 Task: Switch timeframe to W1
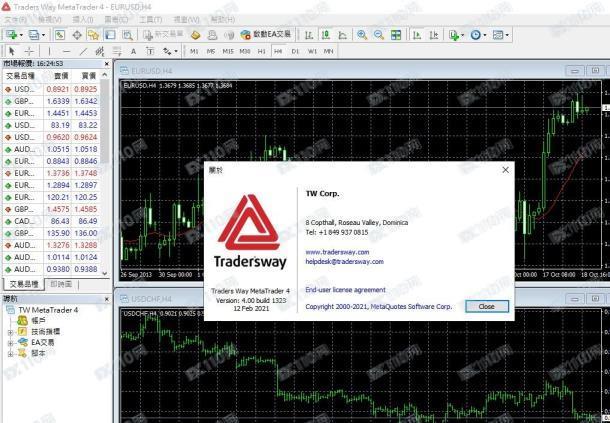(x=312, y=51)
